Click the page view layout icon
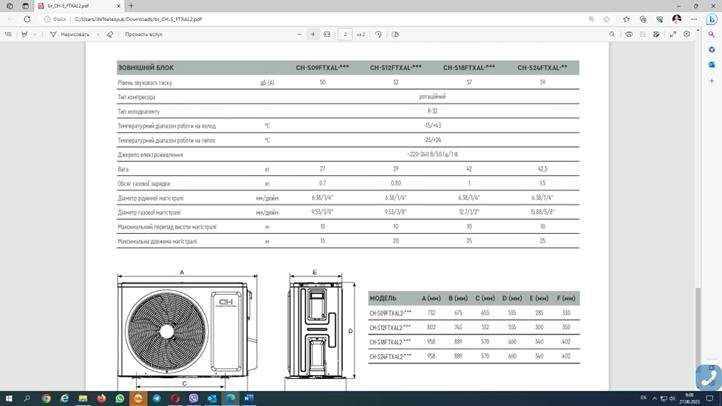This screenshot has width=722, height=406. point(395,34)
